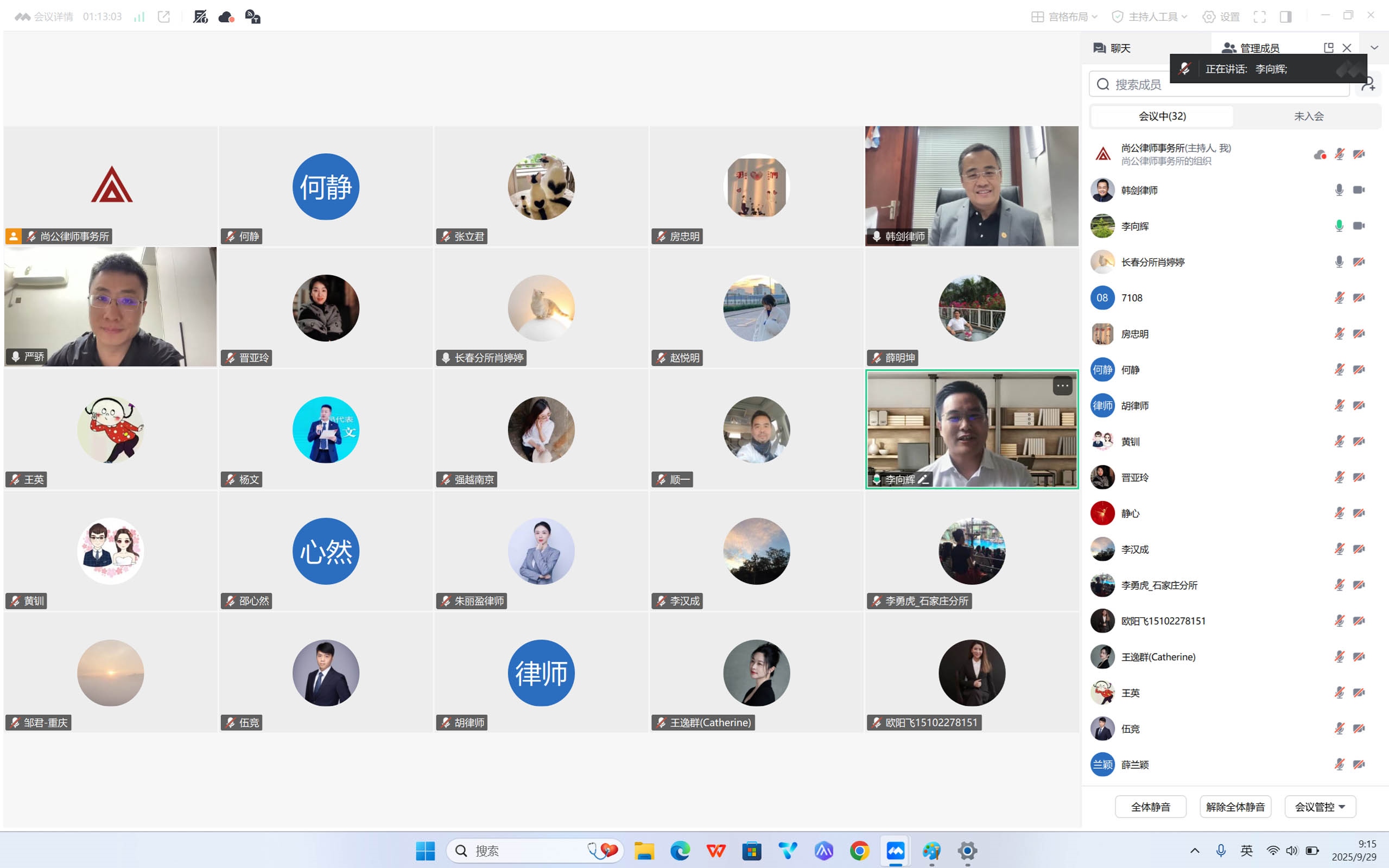Click the cloud recording icon in top bar

[226, 17]
